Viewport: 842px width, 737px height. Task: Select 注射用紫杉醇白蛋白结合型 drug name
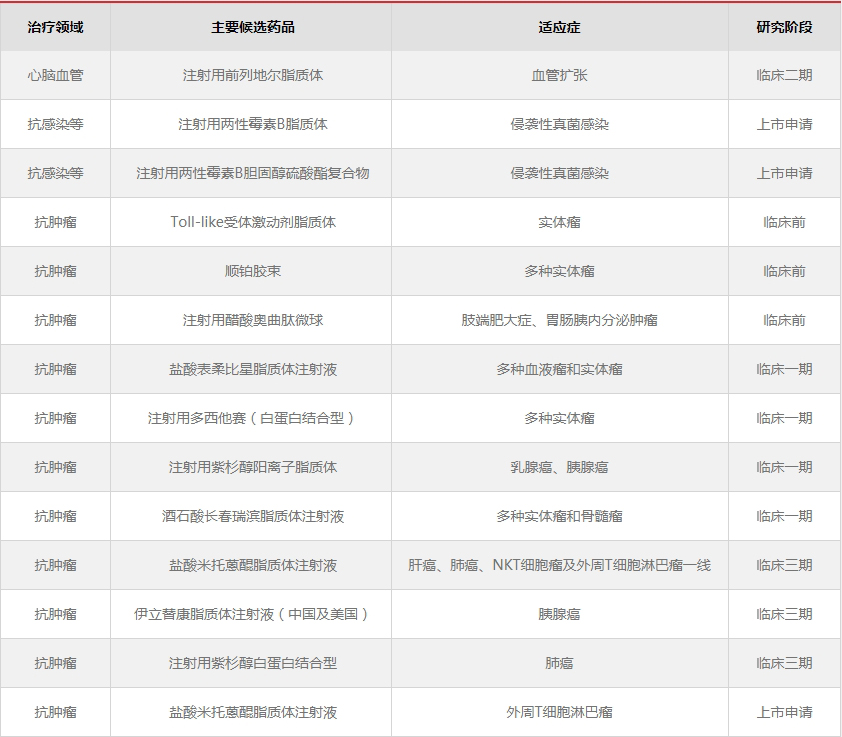click(252, 663)
